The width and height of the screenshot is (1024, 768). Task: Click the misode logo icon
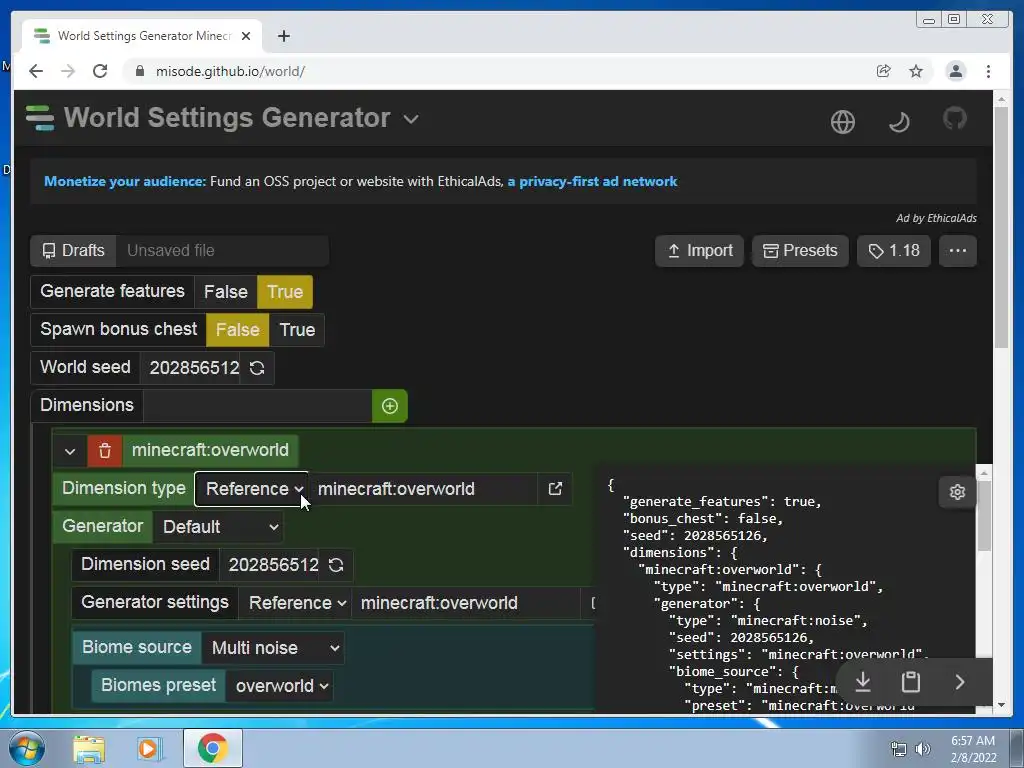click(40, 118)
